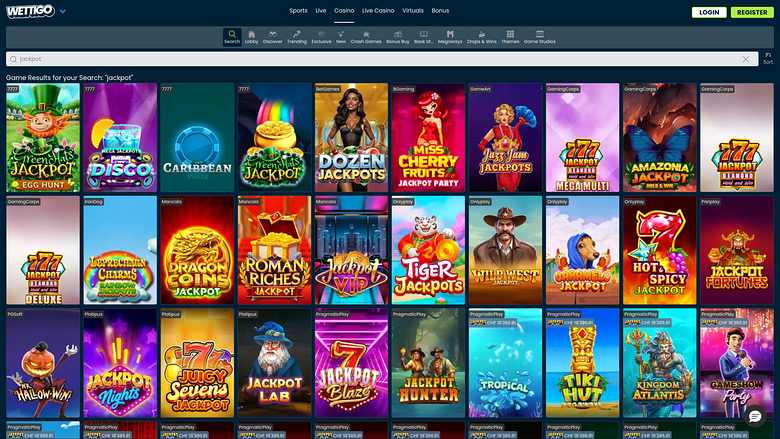Click the REGISTER button
The image size is (780, 439).
pyautogui.click(x=752, y=12)
